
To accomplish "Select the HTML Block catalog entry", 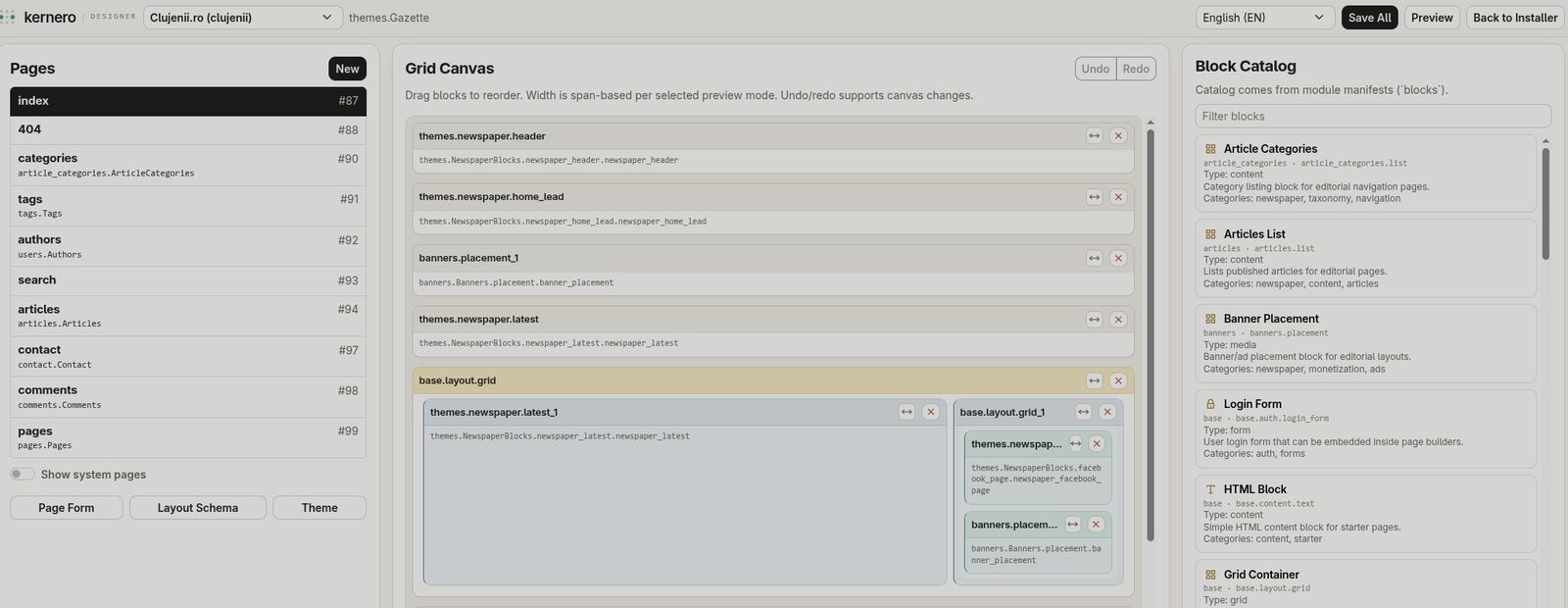I will pos(1366,514).
